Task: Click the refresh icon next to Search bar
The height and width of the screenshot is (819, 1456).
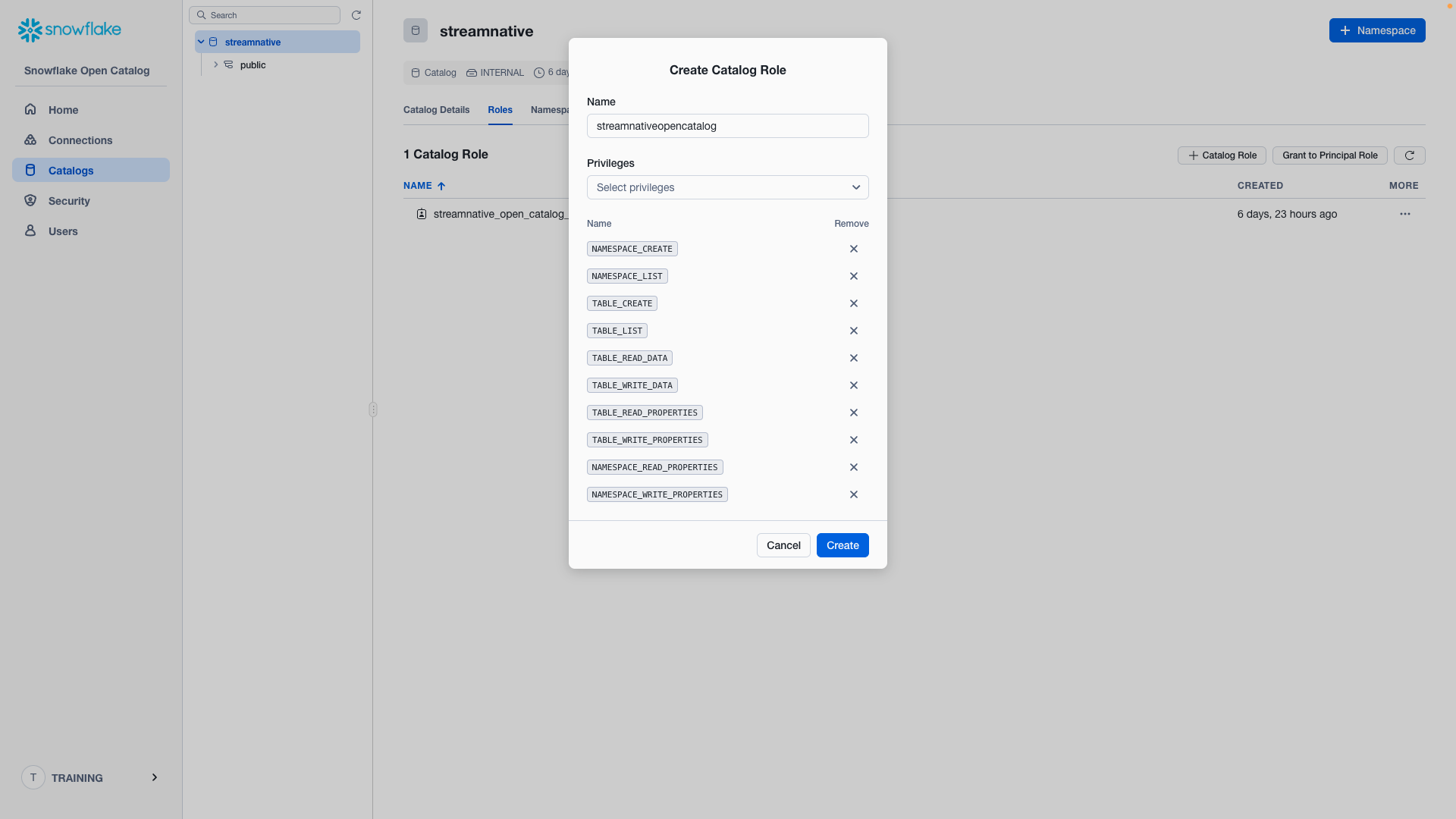Action: 356,15
